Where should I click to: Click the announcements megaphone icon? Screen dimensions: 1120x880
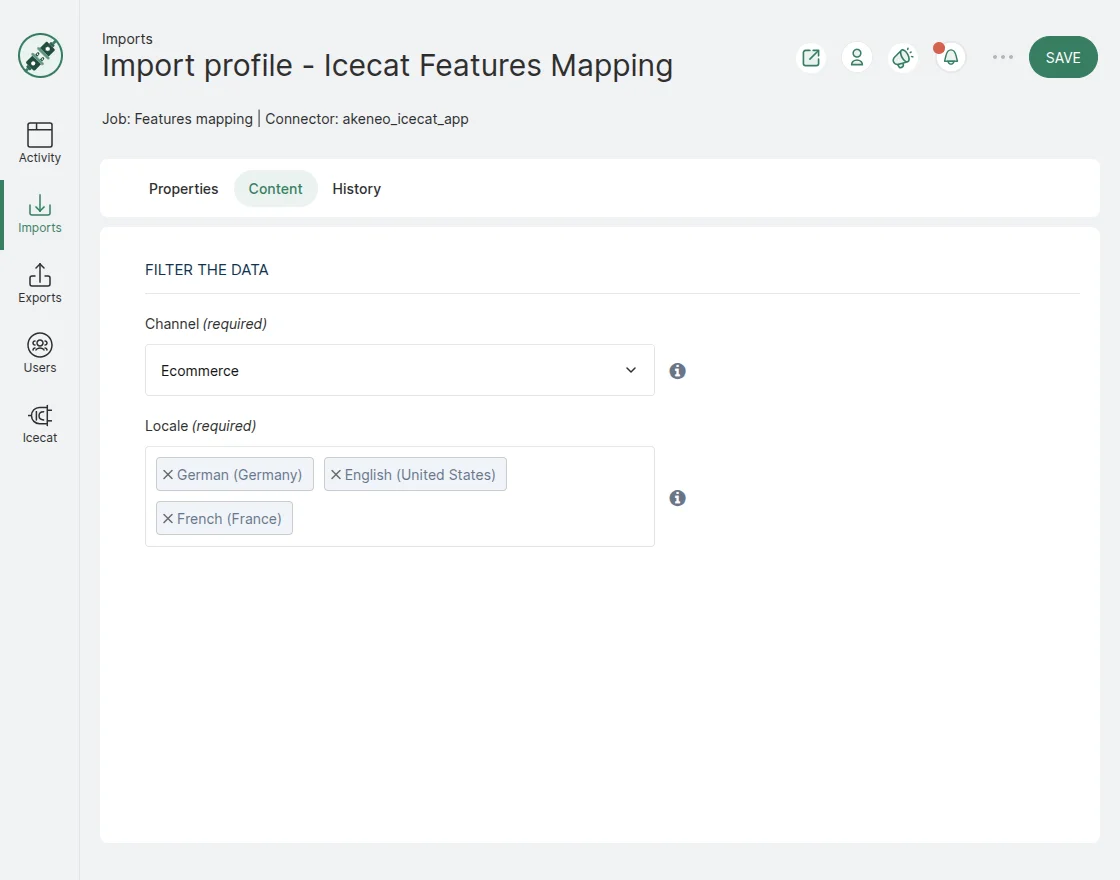coord(902,57)
